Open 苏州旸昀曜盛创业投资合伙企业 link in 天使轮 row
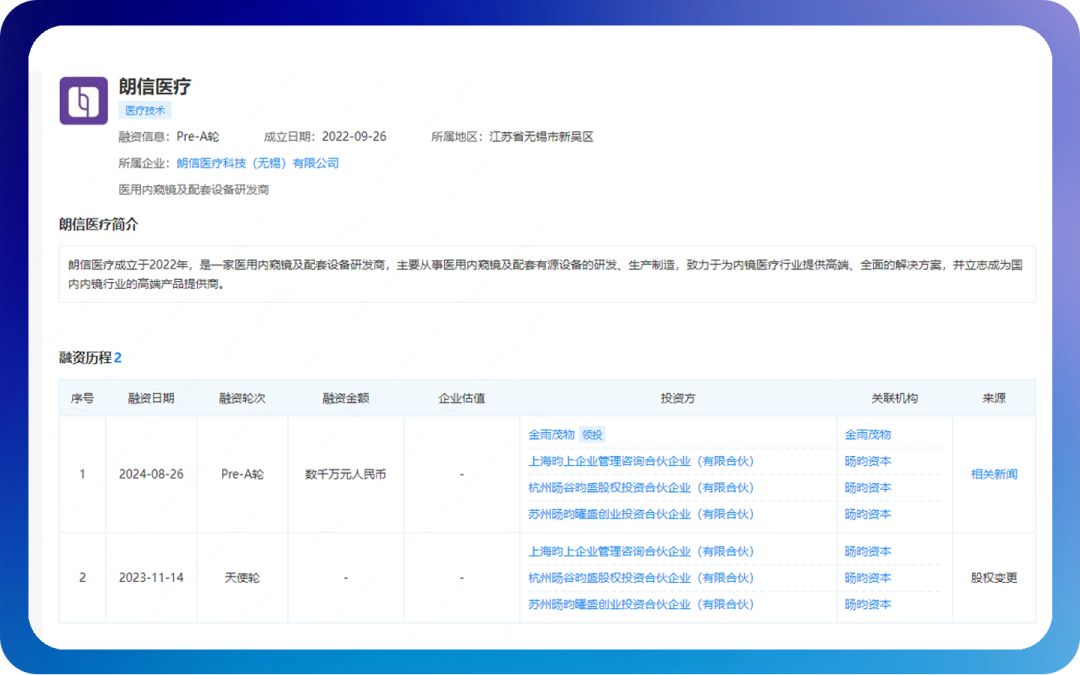 pyautogui.click(x=641, y=605)
